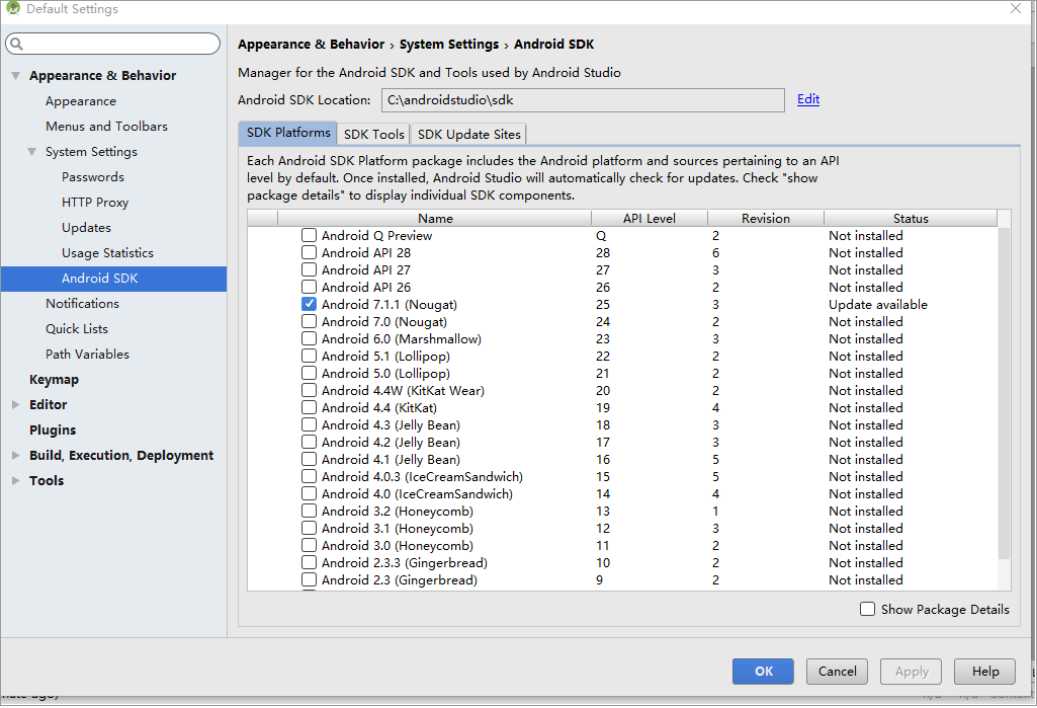Close the Default Settings dialog
1037x708 pixels.
(x=1016, y=9)
